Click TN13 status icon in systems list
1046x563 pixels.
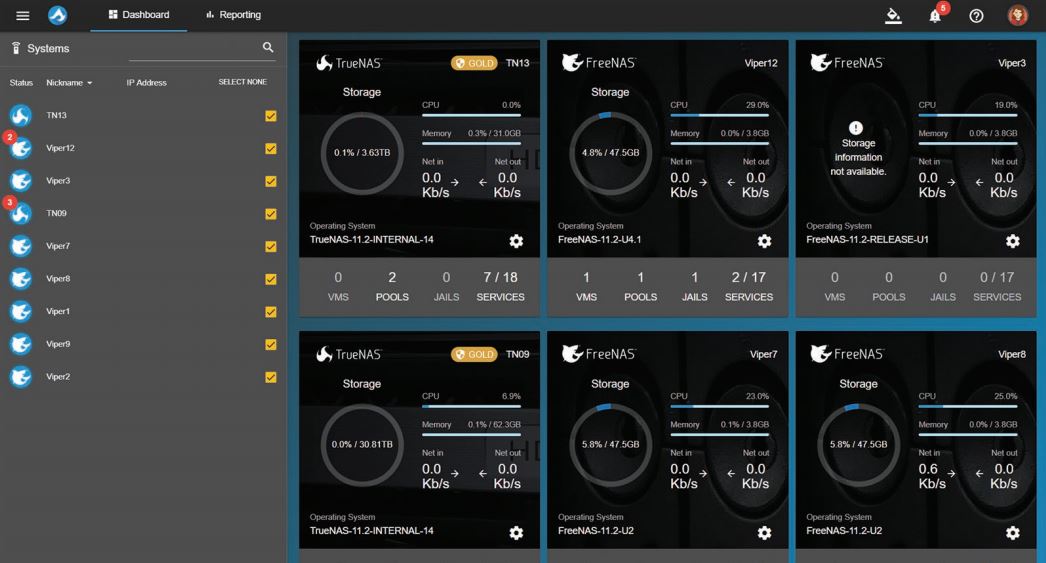(x=21, y=115)
